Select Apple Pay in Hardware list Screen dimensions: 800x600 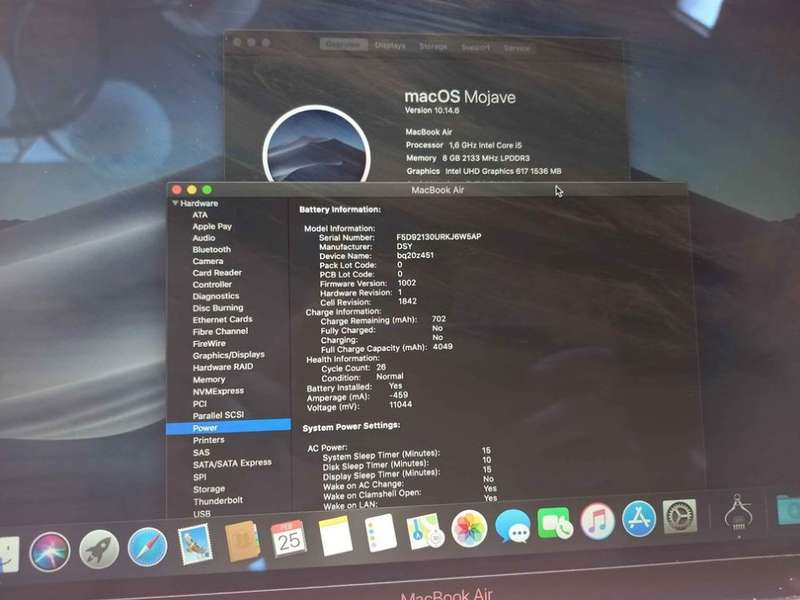pyautogui.click(x=212, y=226)
